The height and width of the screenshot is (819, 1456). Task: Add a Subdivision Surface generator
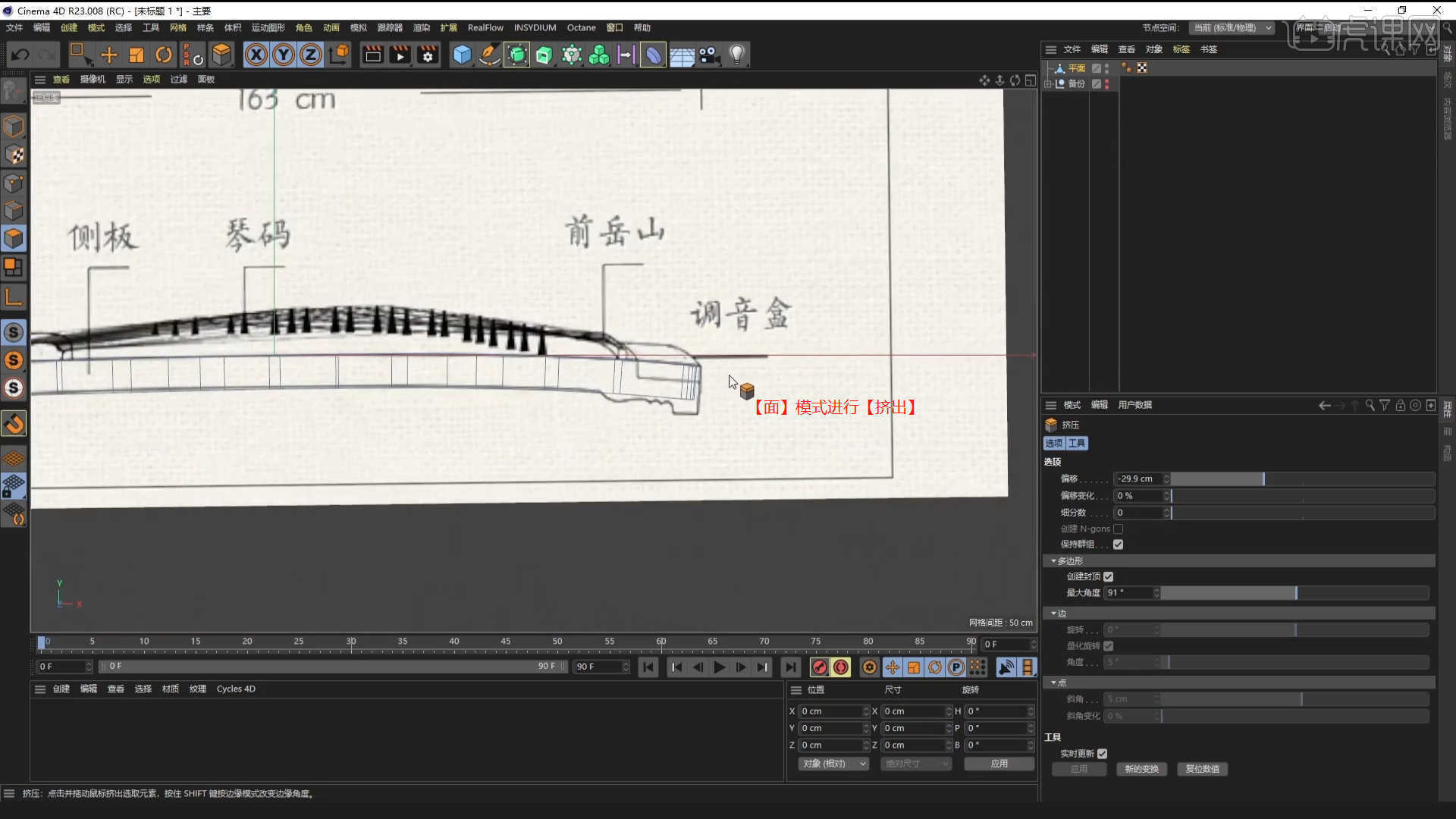[x=516, y=55]
